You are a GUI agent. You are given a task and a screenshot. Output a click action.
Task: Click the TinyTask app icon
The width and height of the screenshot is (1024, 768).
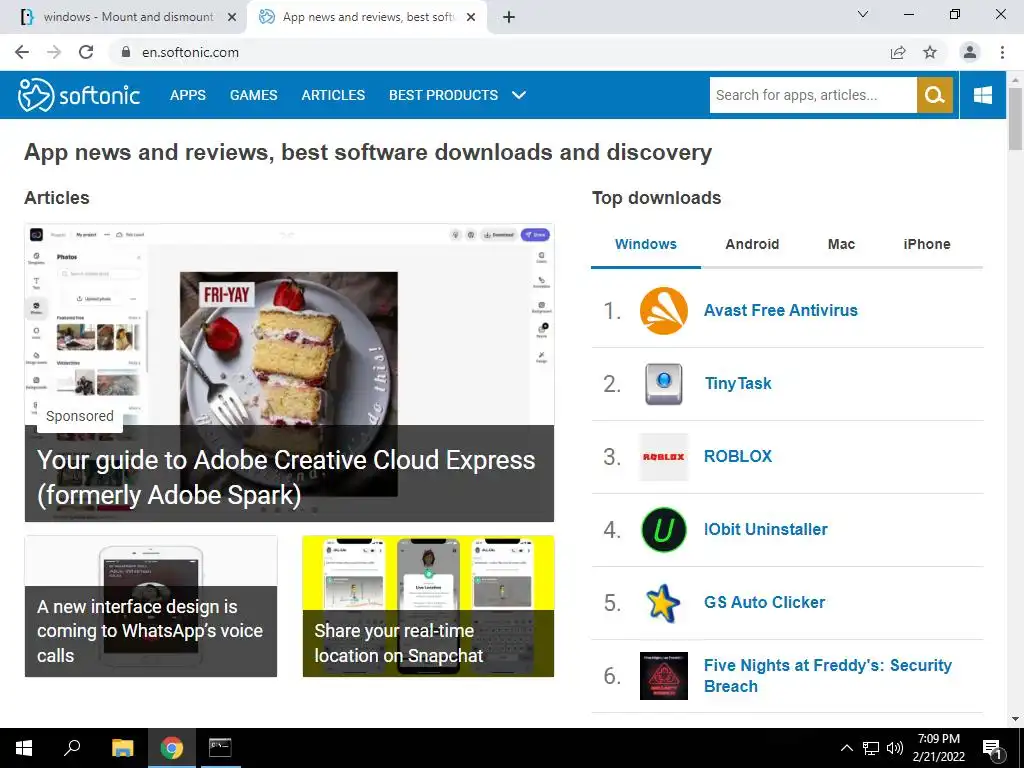click(664, 384)
